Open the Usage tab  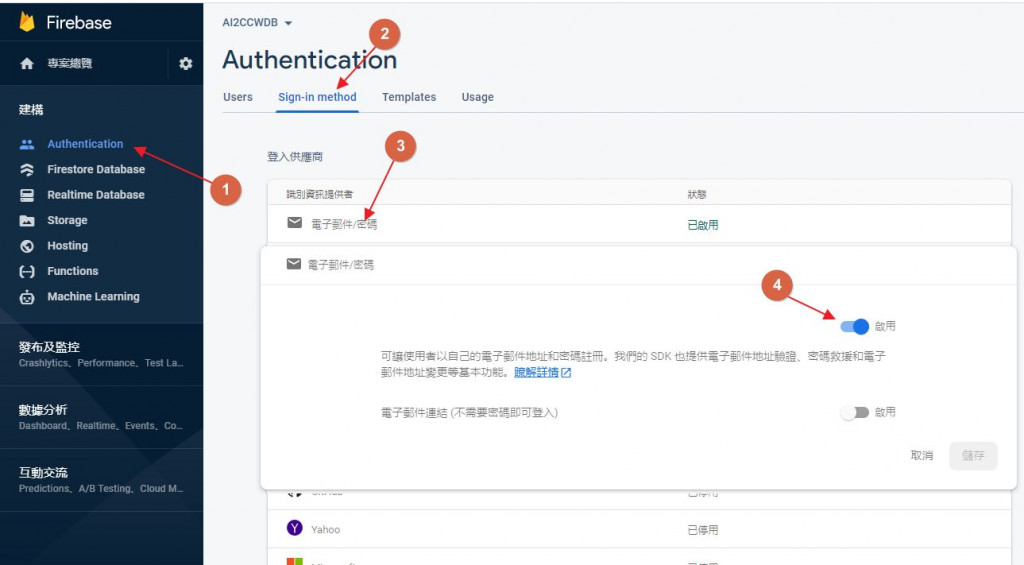[x=477, y=97]
